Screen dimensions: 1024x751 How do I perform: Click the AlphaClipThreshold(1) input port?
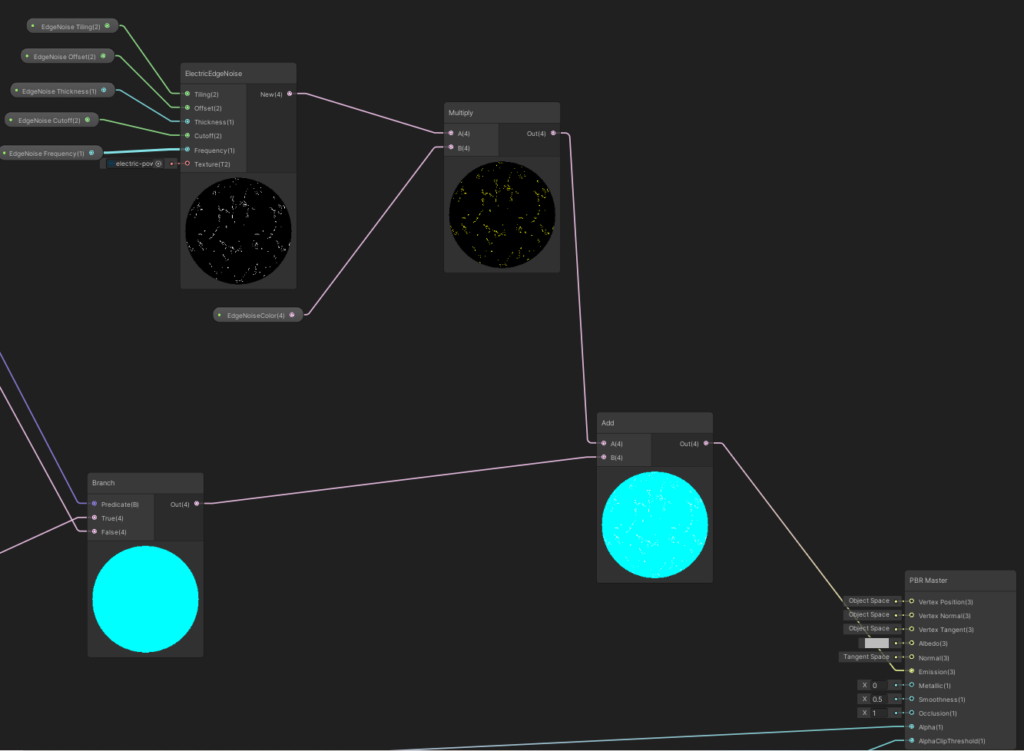point(911,741)
